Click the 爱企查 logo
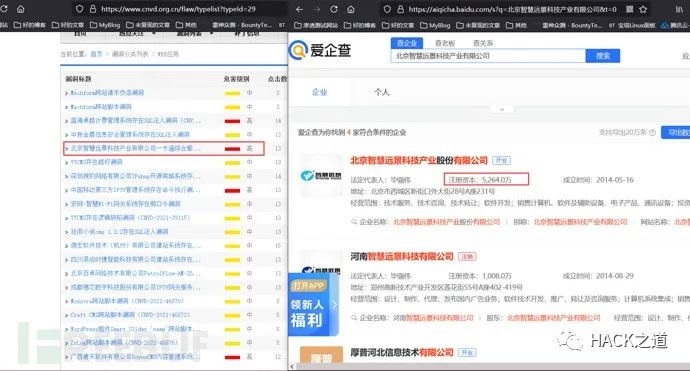 (x=320, y=50)
